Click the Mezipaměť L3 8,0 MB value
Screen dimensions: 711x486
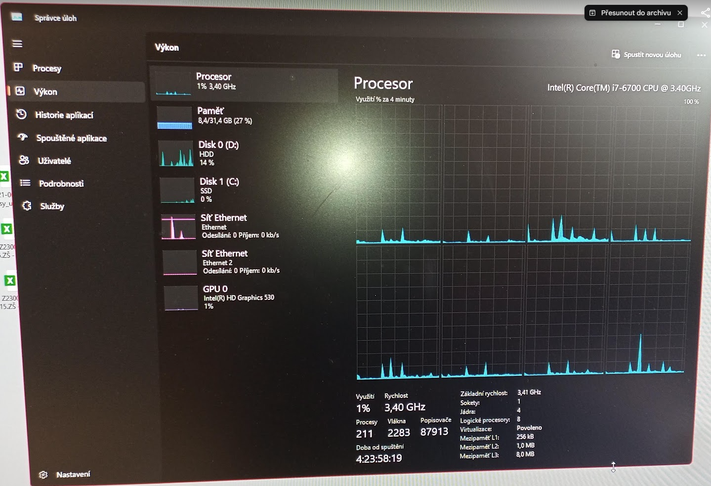[525, 454]
